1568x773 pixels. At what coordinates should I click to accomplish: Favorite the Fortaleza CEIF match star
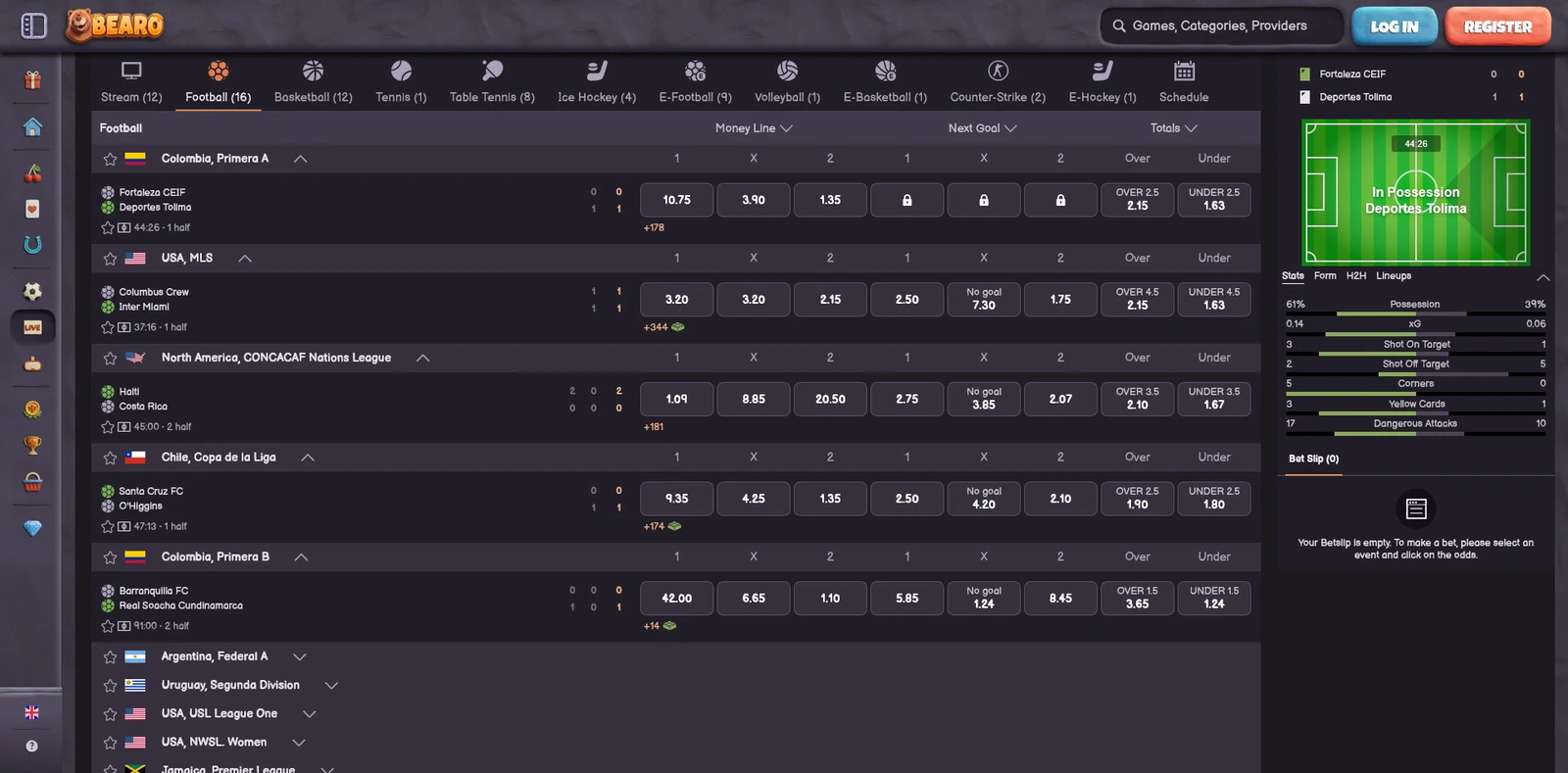tap(108, 227)
